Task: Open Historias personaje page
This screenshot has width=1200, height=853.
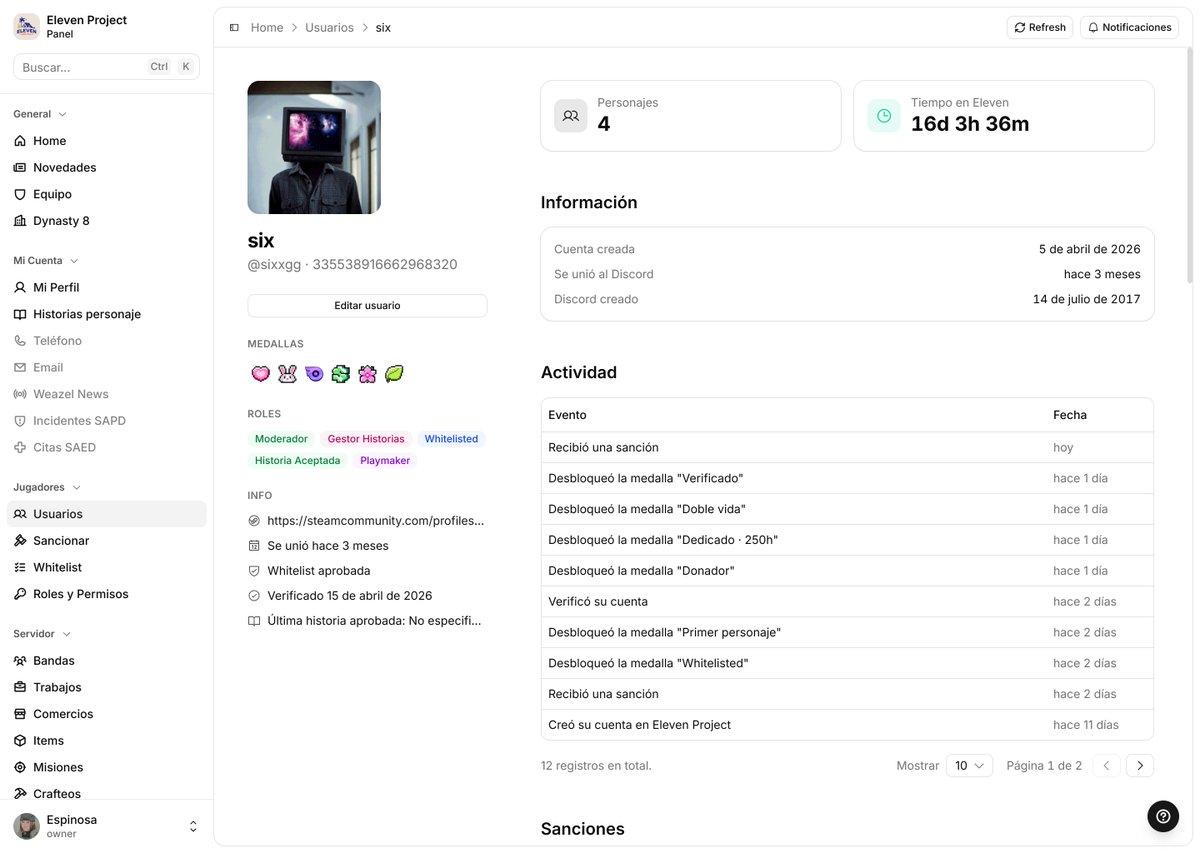Action: 106,314
